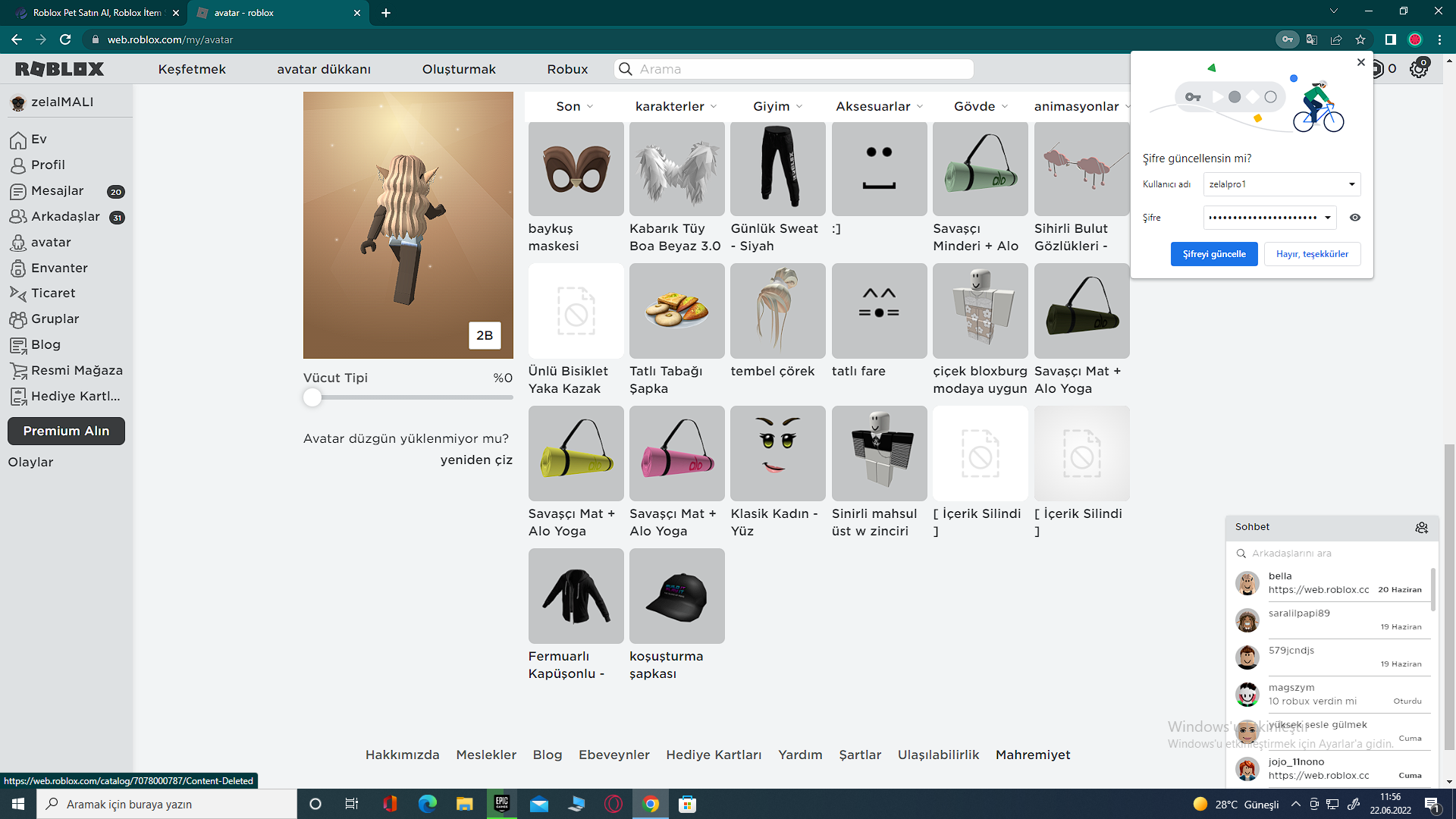Click the password key icon in address bar
1456x819 pixels.
1287,39
